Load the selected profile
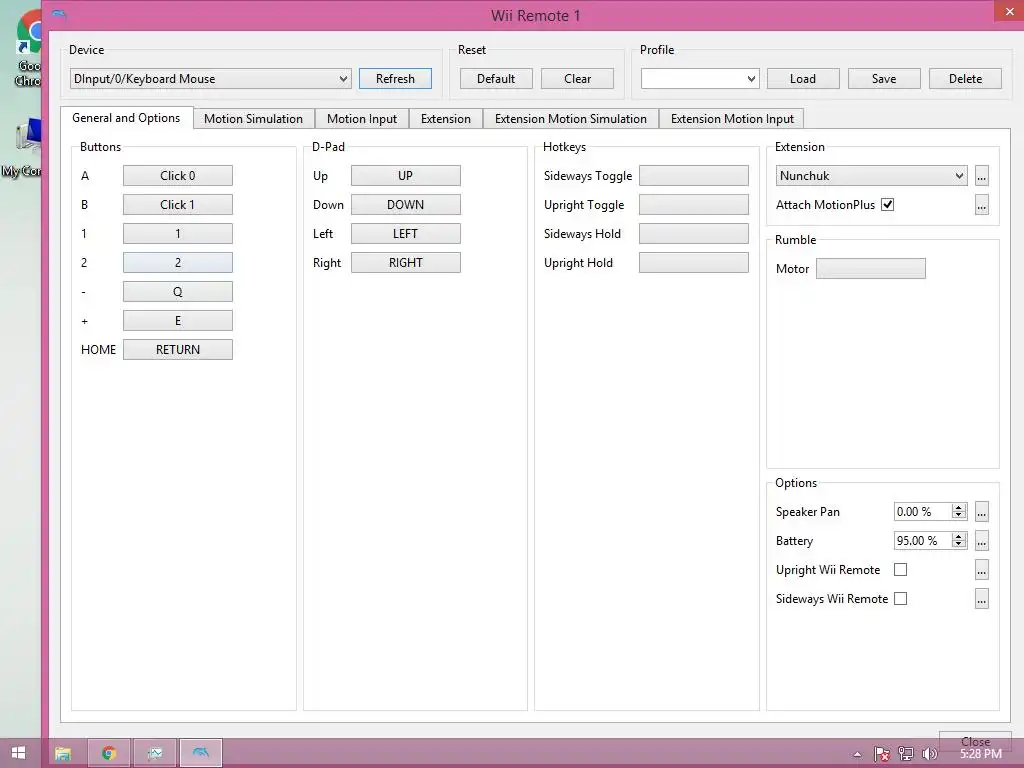The image size is (1024, 768). (803, 78)
